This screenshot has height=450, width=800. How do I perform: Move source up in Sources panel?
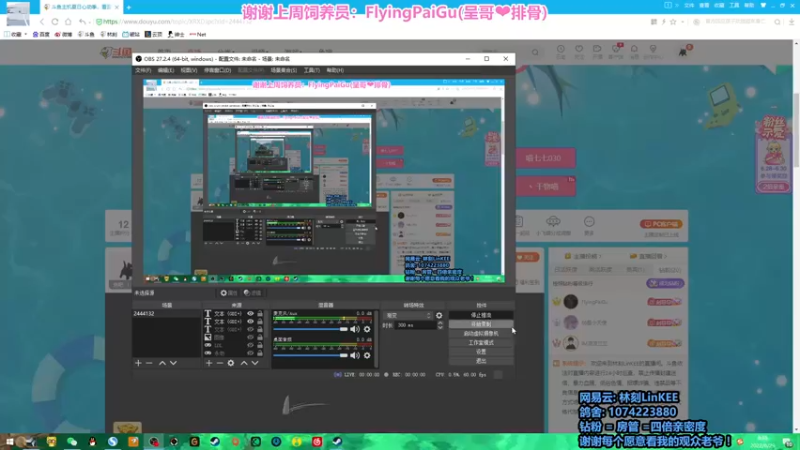(x=244, y=363)
